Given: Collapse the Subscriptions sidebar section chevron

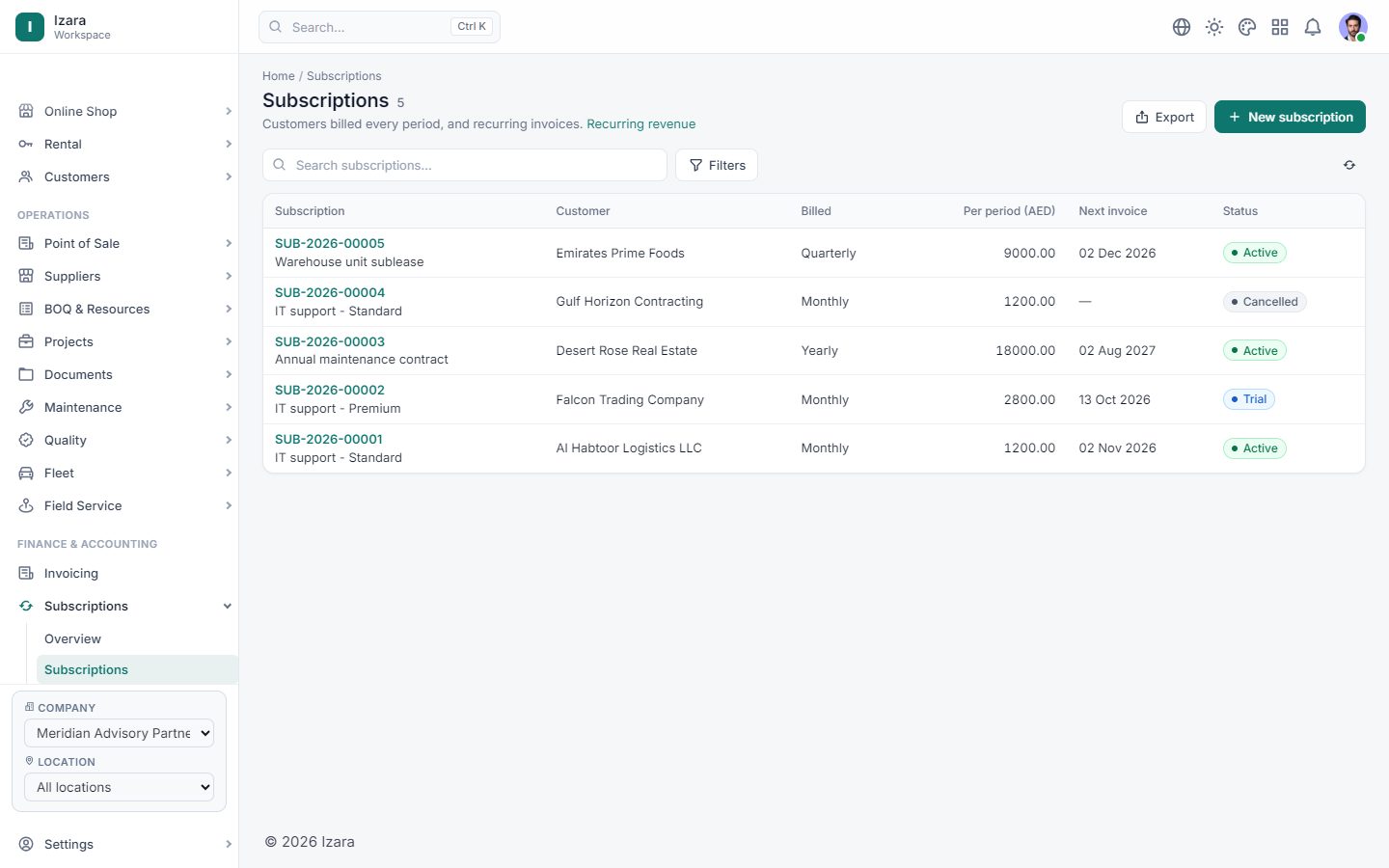Looking at the screenshot, I should point(228,606).
